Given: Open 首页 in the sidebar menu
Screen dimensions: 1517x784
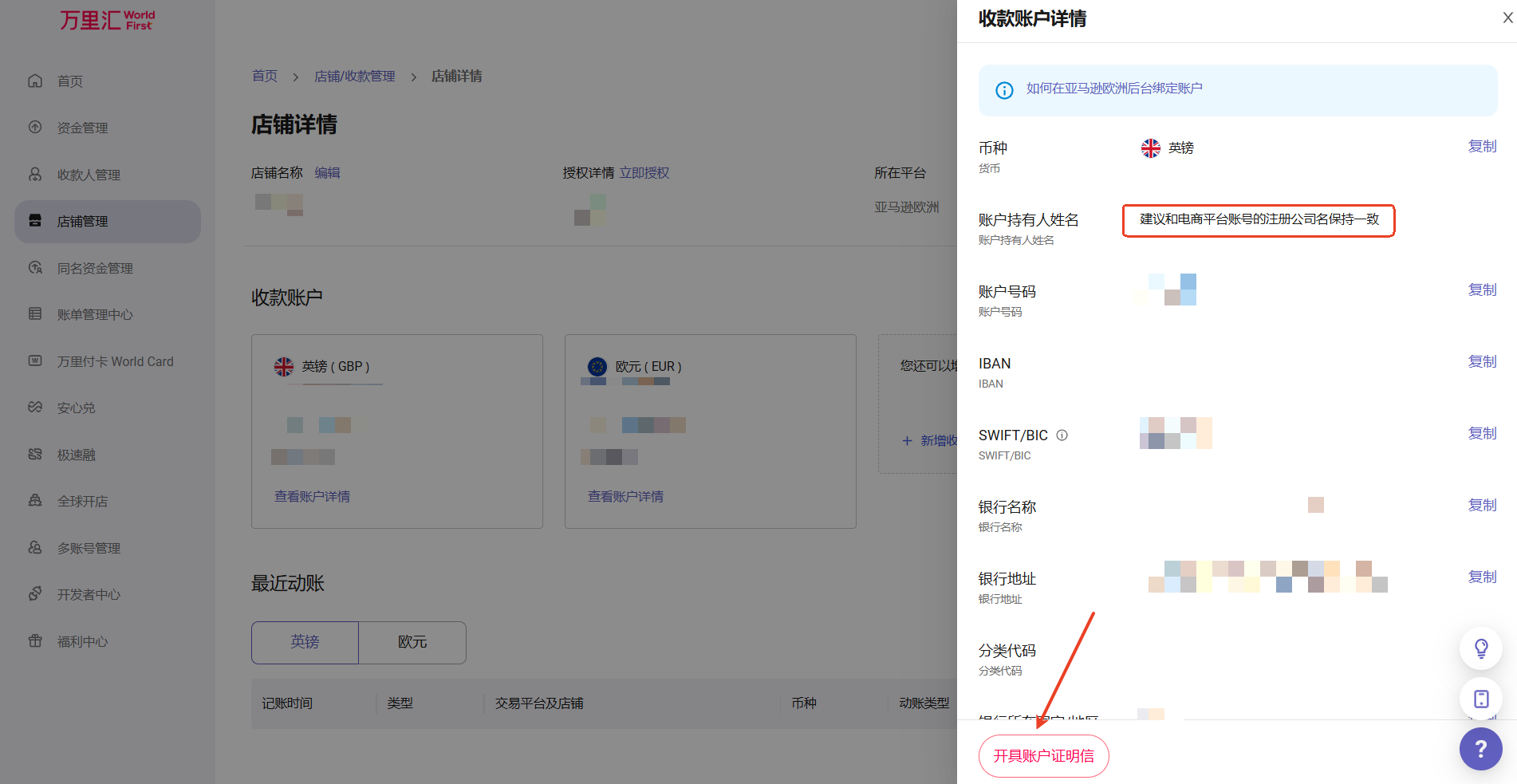Looking at the screenshot, I should pyautogui.click(x=70, y=81).
